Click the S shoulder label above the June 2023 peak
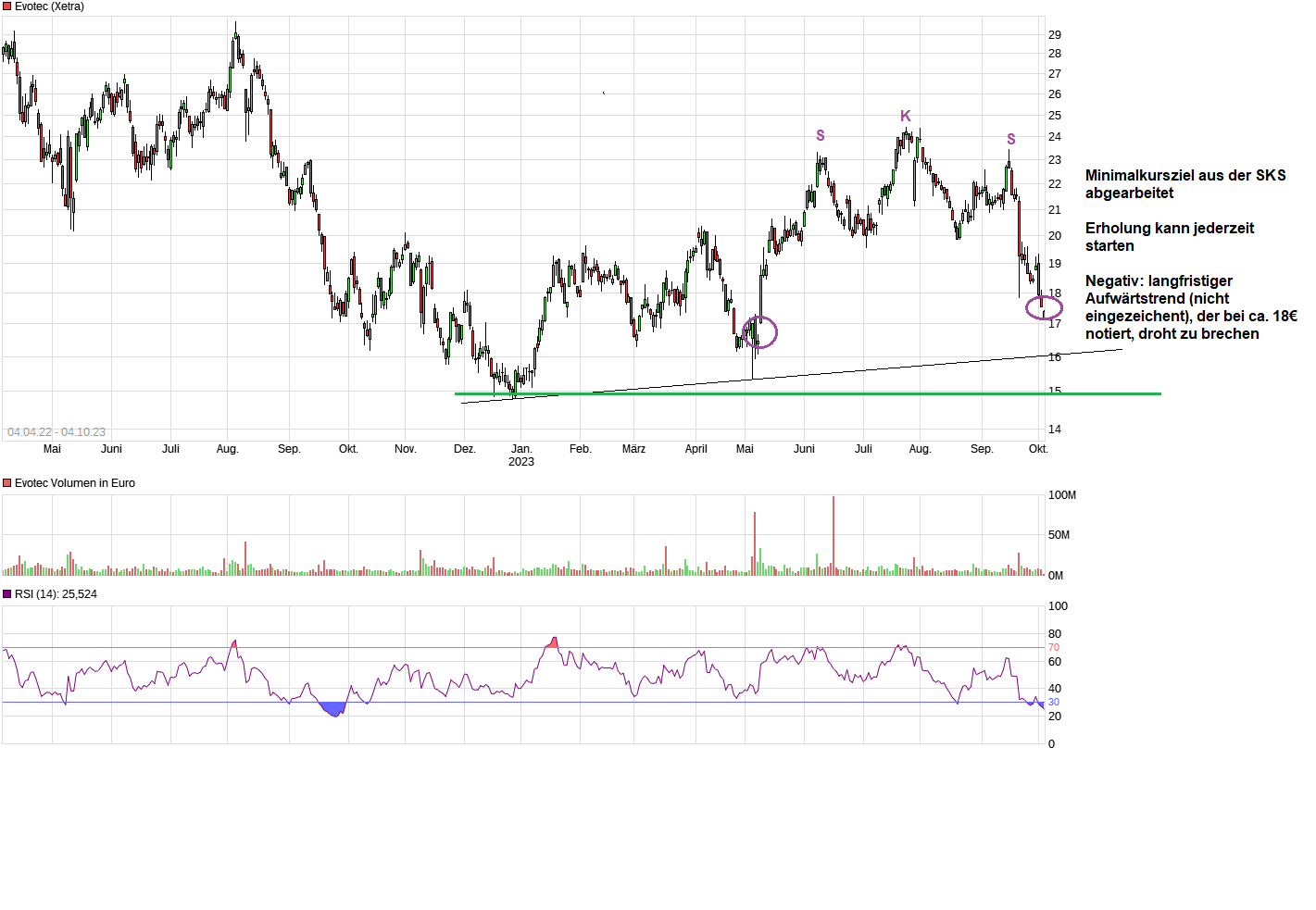Image resolution: width=1316 pixels, height=910 pixels. pos(821,135)
